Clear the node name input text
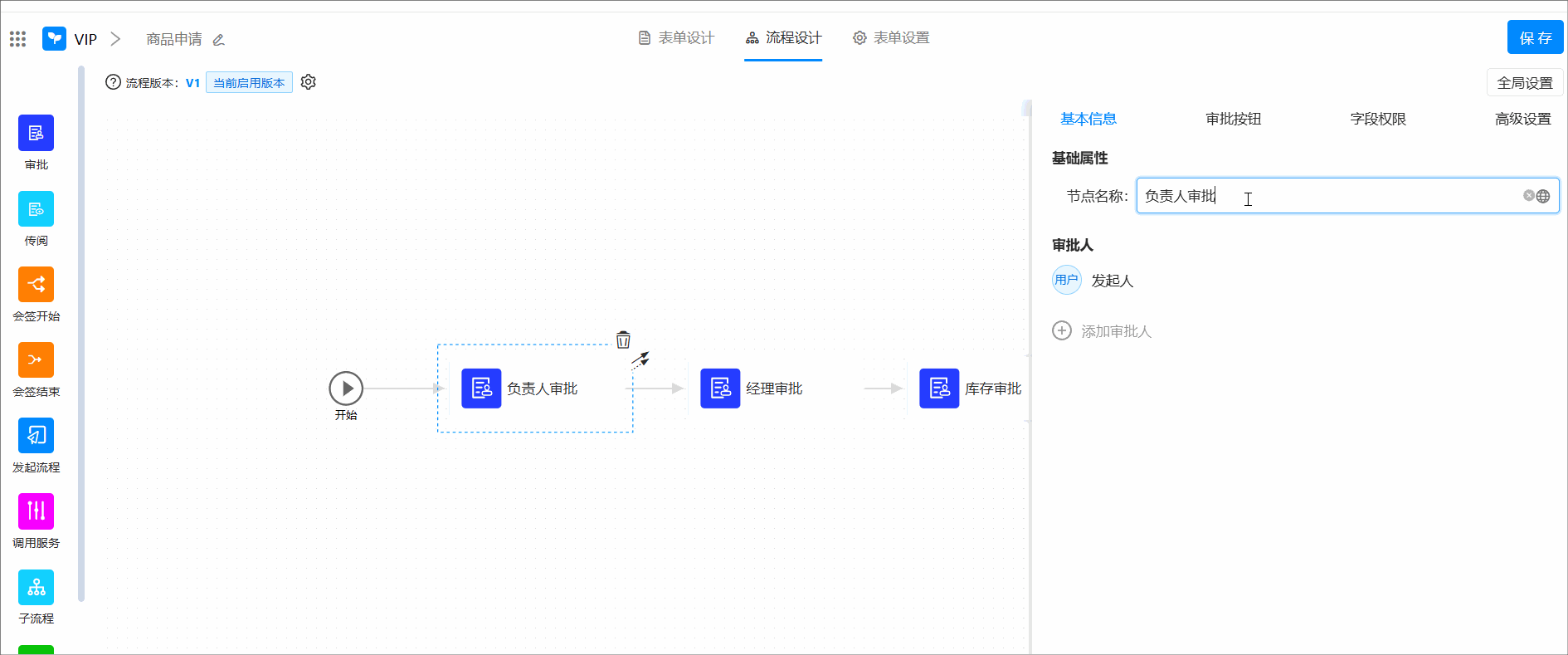1568x655 pixels. pyautogui.click(x=1528, y=196)
